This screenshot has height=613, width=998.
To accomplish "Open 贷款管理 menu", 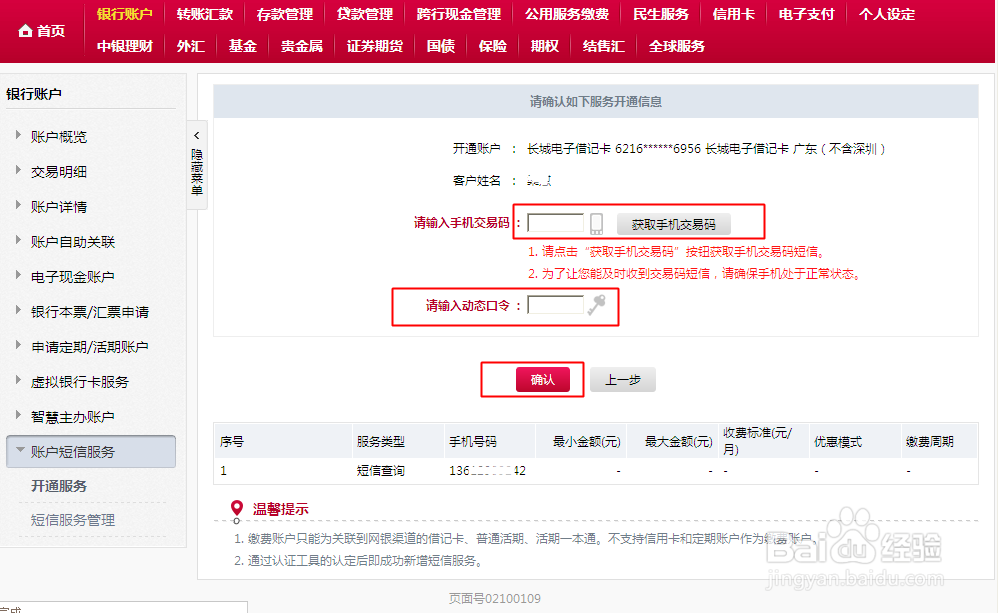I will (x=365, y=14).
